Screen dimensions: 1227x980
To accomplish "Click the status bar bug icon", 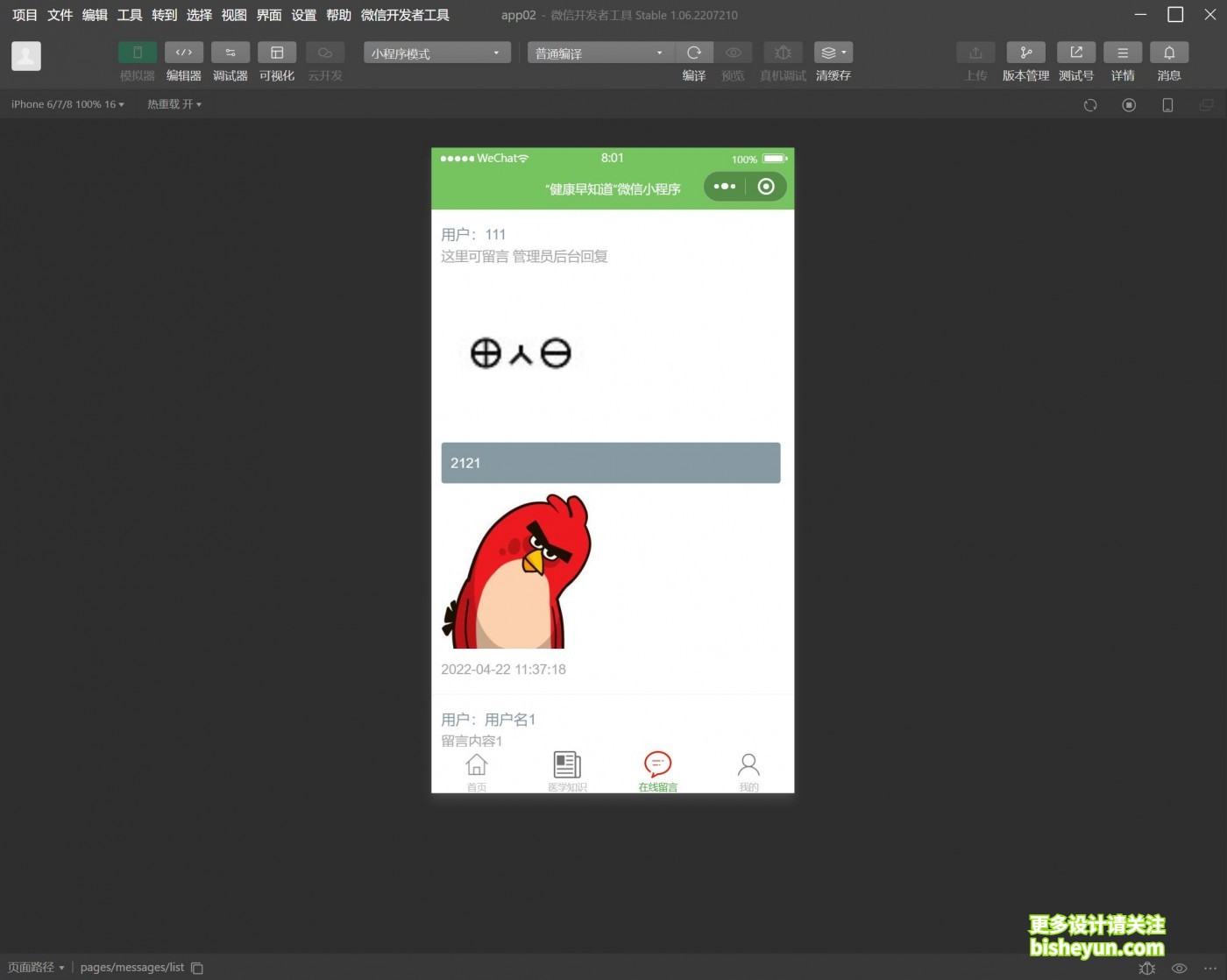I will 1146,969.
